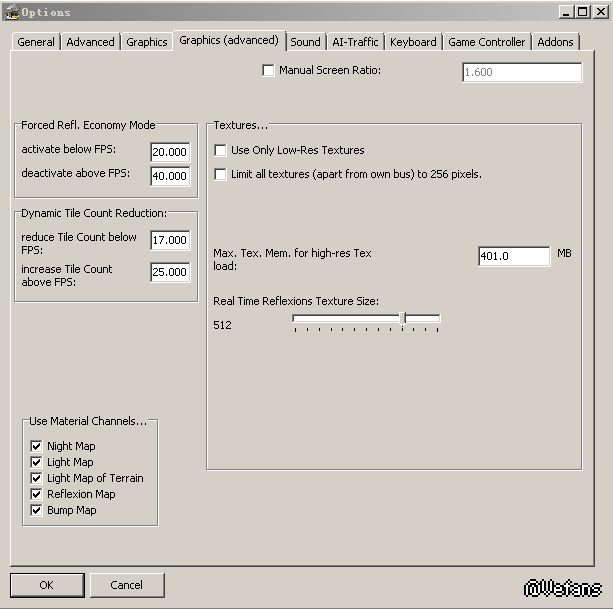
Task: Uncheck the Night Map channel
Action: tap(36, 446)
